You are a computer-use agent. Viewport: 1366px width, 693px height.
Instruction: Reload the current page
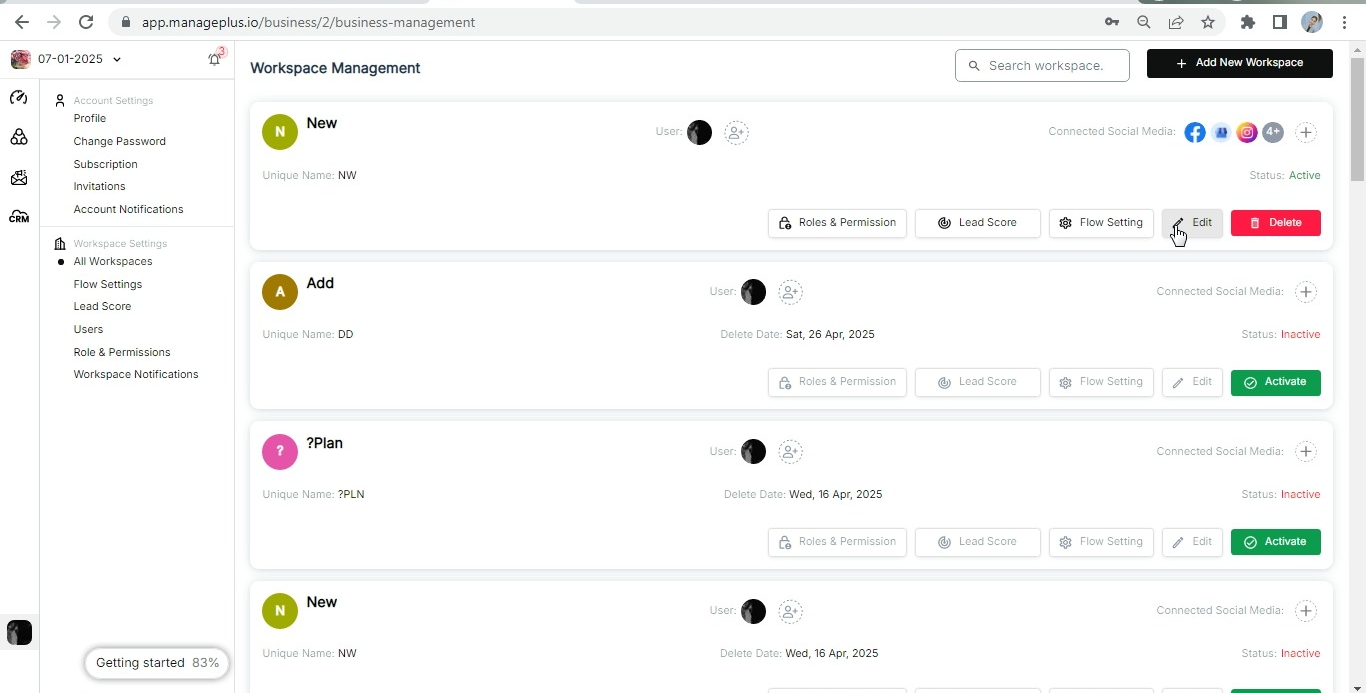pos(86,22)
